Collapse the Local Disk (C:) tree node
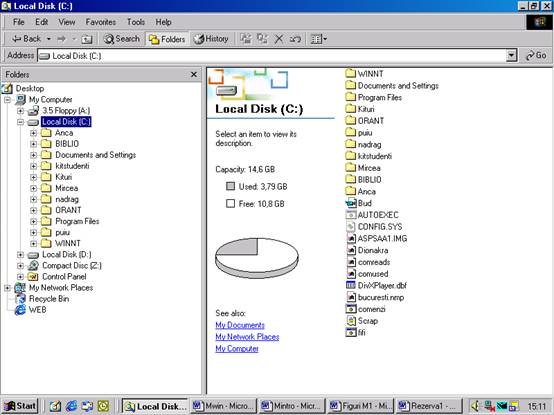The height and width of the screenshot is (415, 554). 20,122
